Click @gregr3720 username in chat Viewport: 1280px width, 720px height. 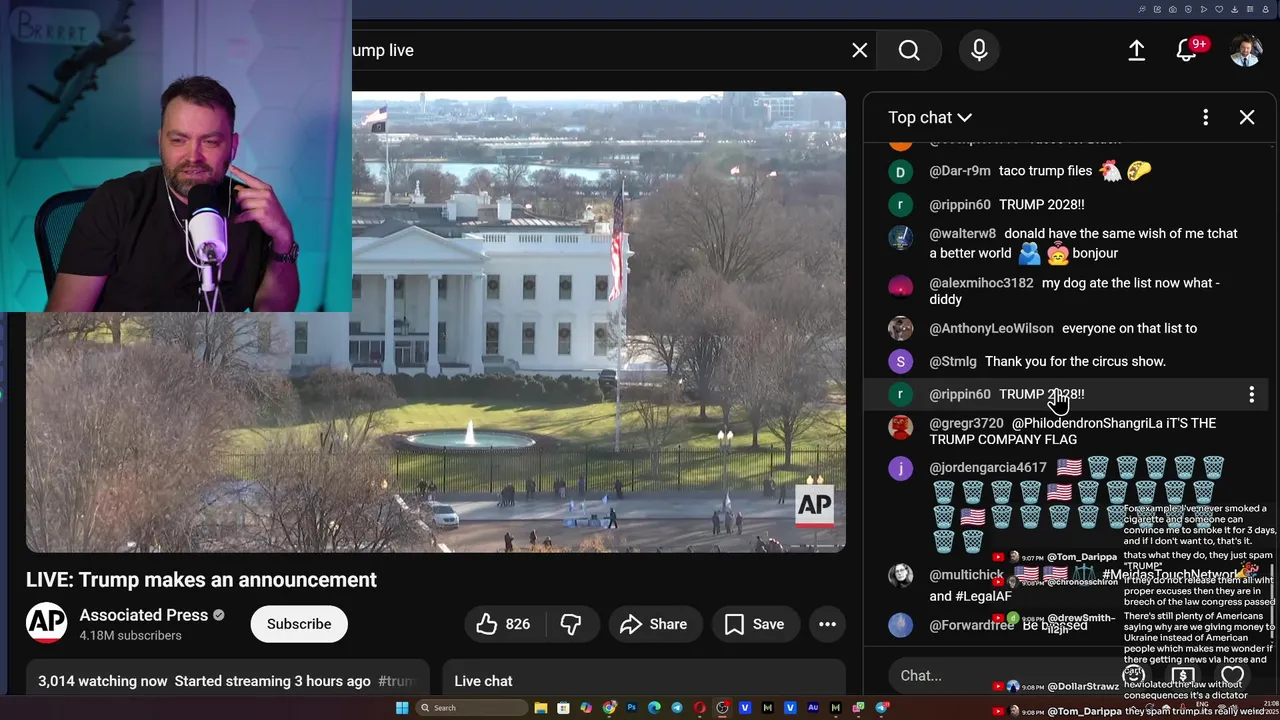coord(966,423)
